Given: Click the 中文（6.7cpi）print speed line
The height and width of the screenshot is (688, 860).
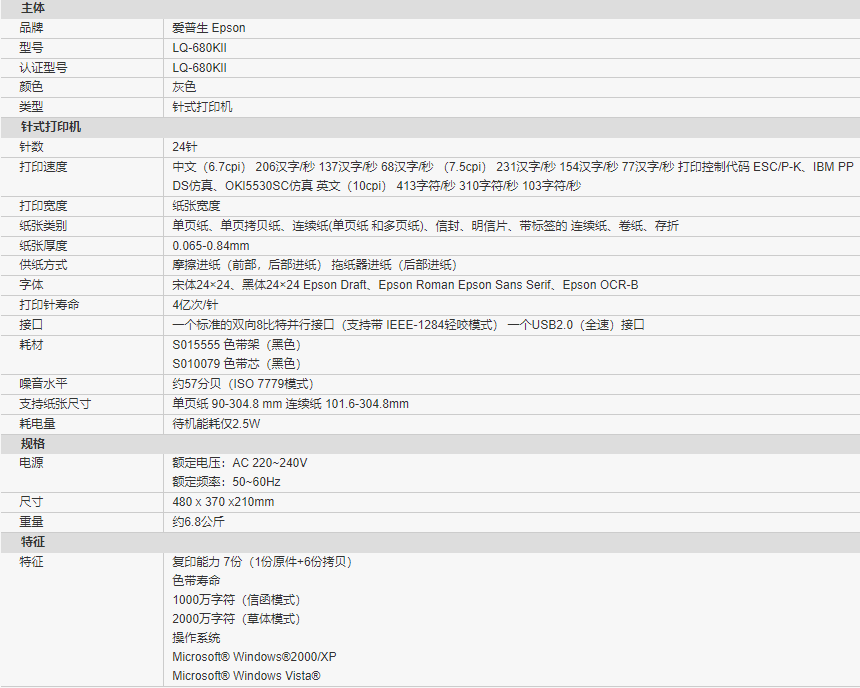Looking at the screenshot, I should tap(513, 166).
